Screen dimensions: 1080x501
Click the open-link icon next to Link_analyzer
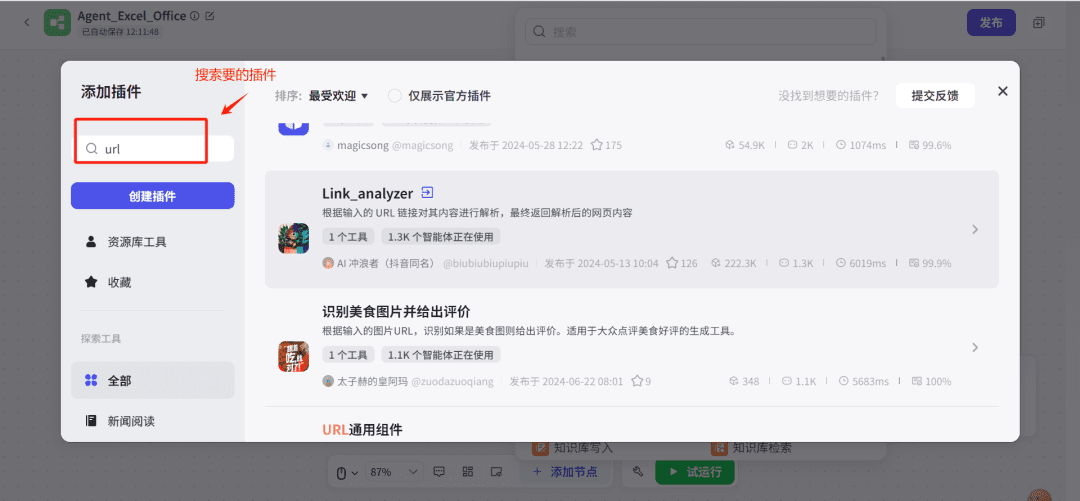[428, 193]
